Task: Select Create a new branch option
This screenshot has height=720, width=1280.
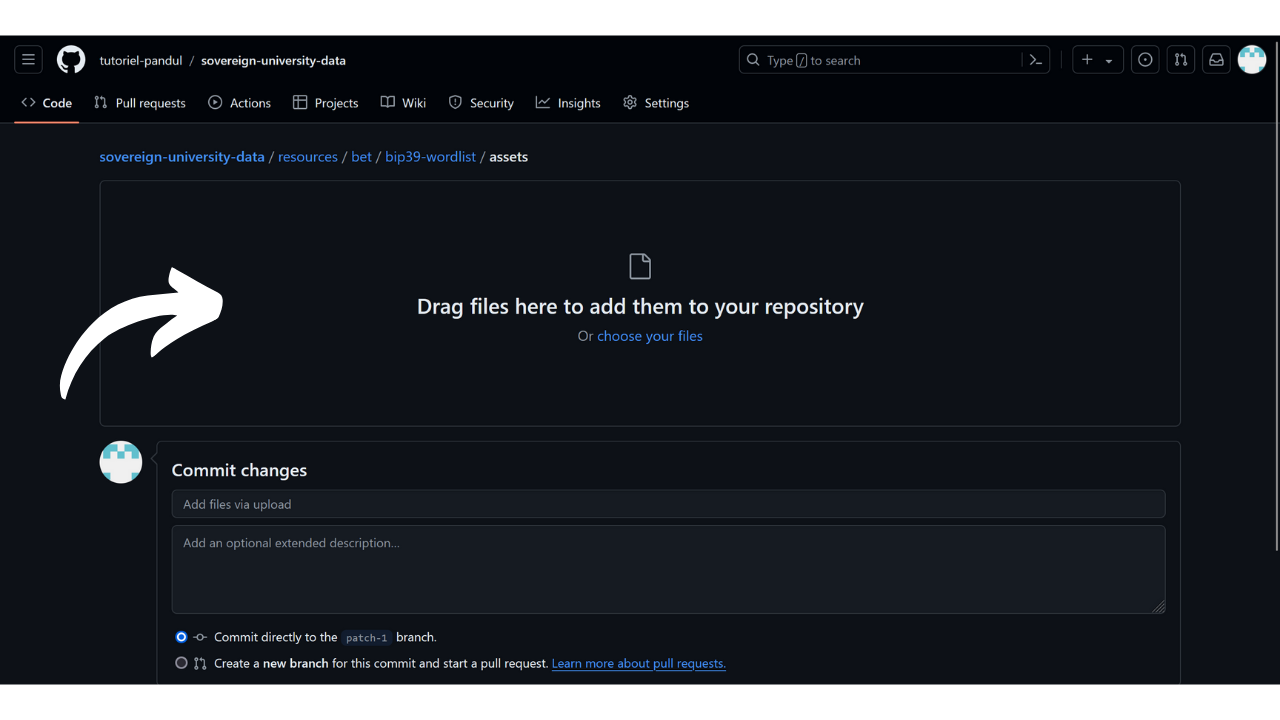Action: pyautogui.click(x=181, y=663)
